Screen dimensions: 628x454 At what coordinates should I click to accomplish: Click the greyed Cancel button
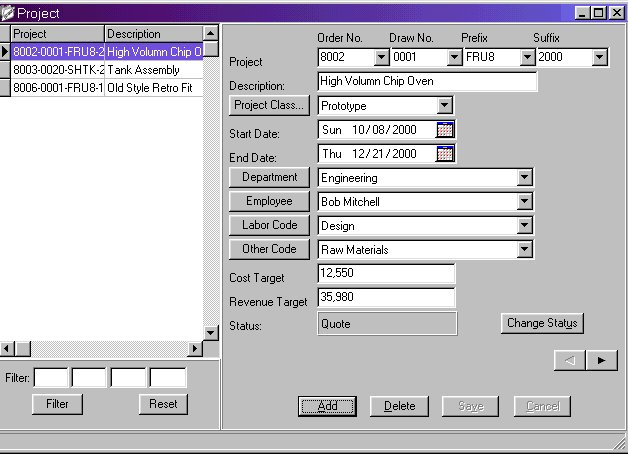(543, 406)
